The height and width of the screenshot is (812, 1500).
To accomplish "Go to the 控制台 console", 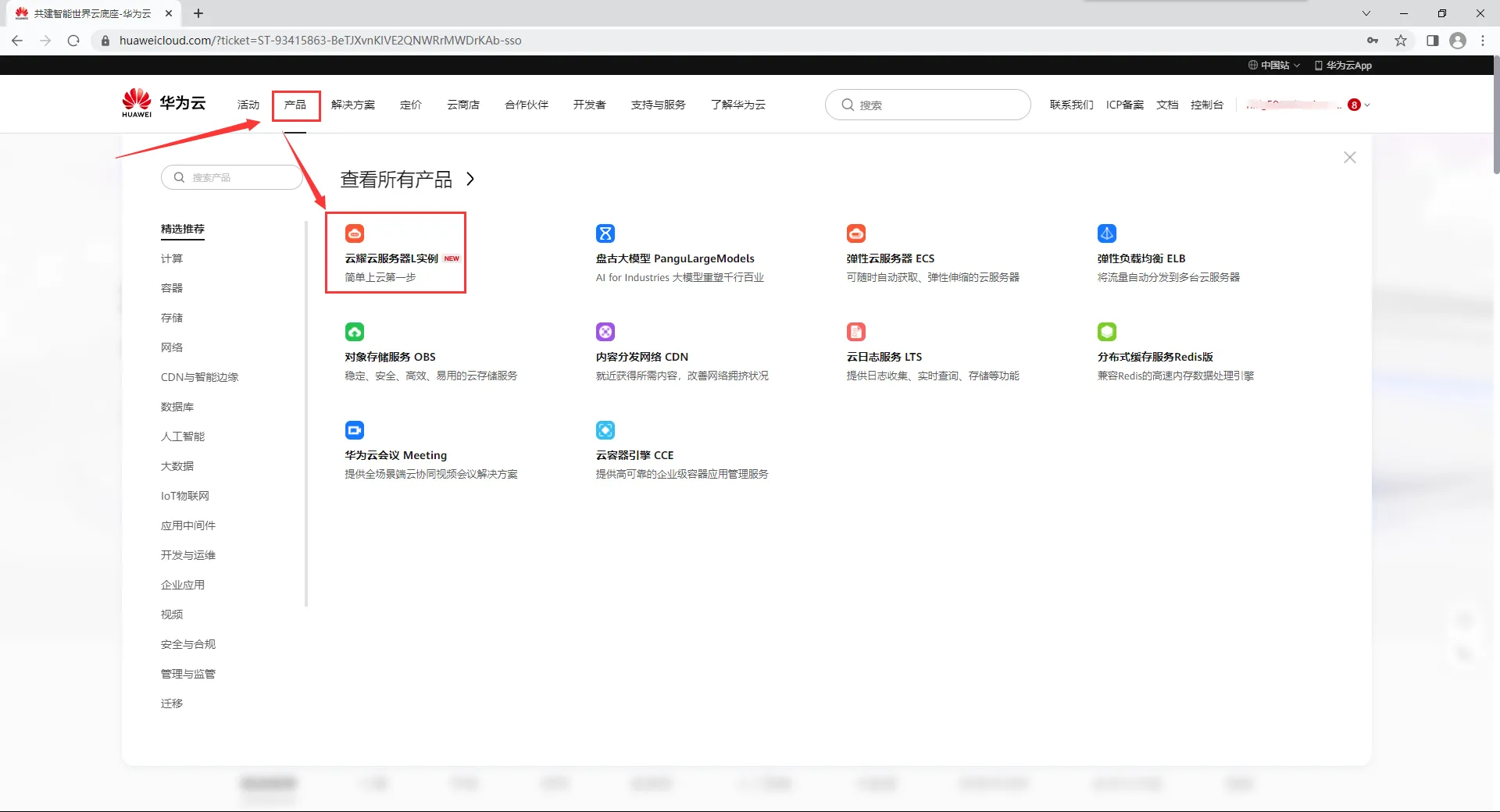I will point(1207,105).
